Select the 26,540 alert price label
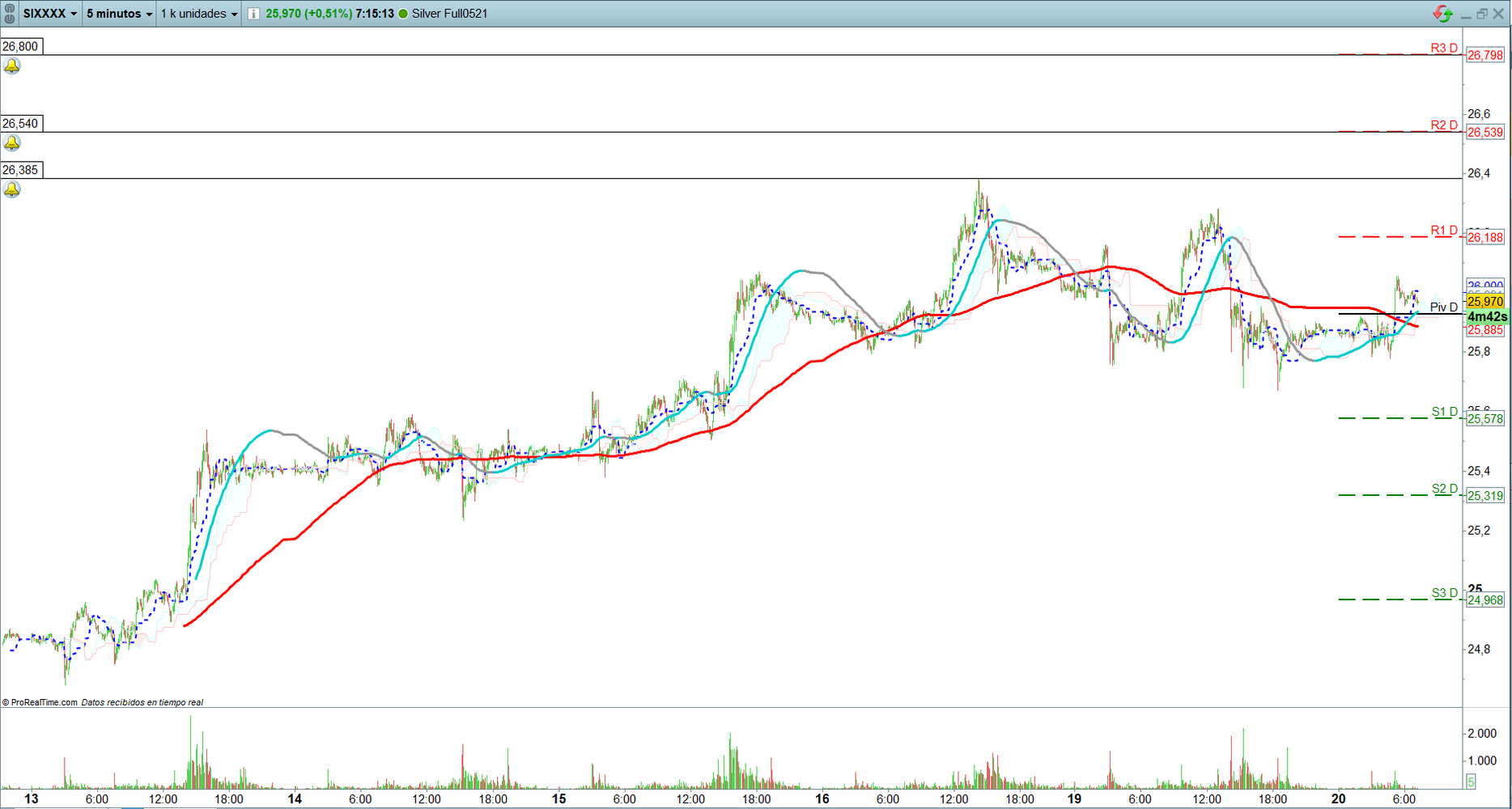 21,123
